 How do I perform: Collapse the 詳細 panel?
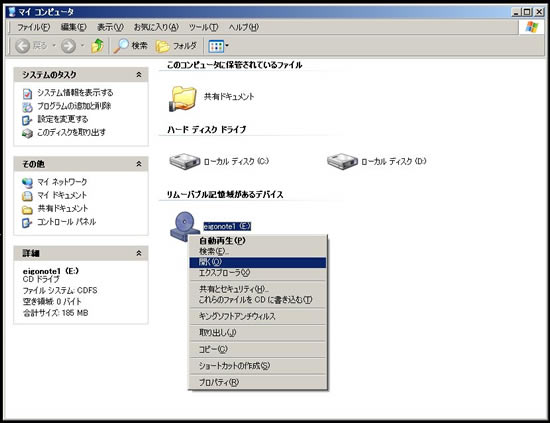pos(139,253)
